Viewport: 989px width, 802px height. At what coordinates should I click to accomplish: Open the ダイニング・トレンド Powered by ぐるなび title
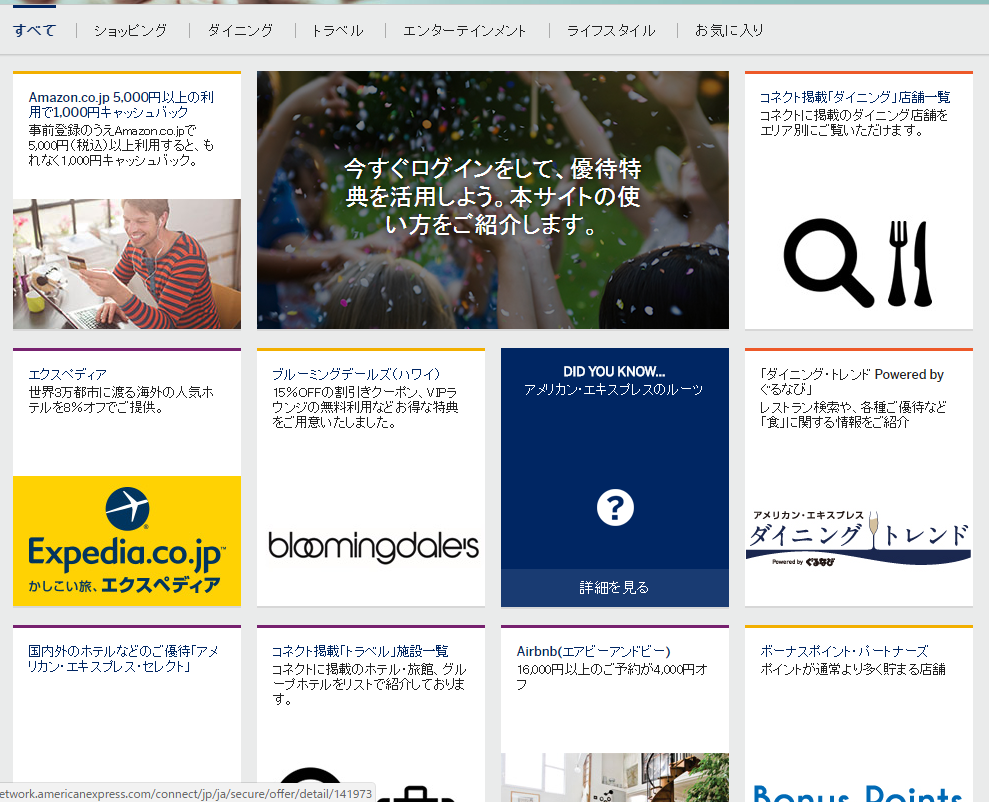[851, 382]
